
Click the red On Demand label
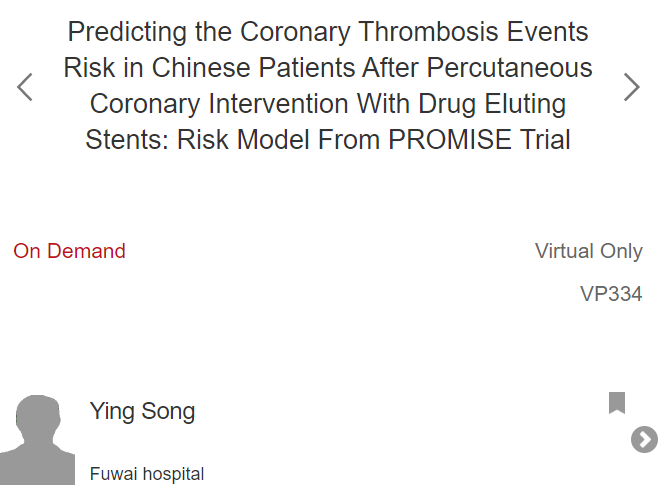tap(69, 251)
